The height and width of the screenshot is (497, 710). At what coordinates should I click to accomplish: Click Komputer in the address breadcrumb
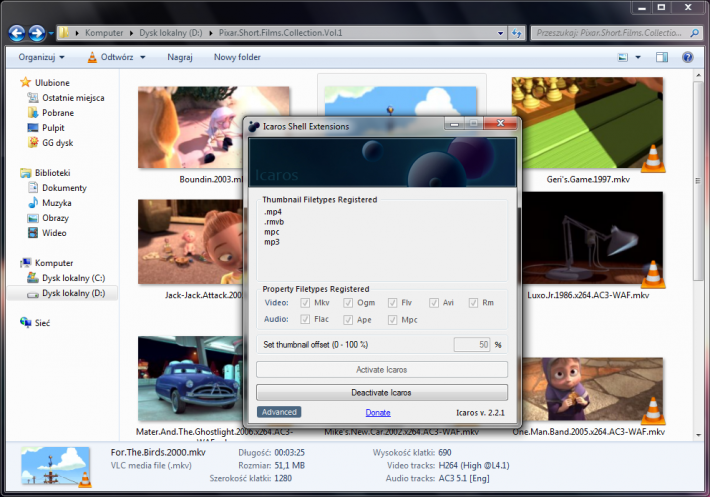point(104,33)
